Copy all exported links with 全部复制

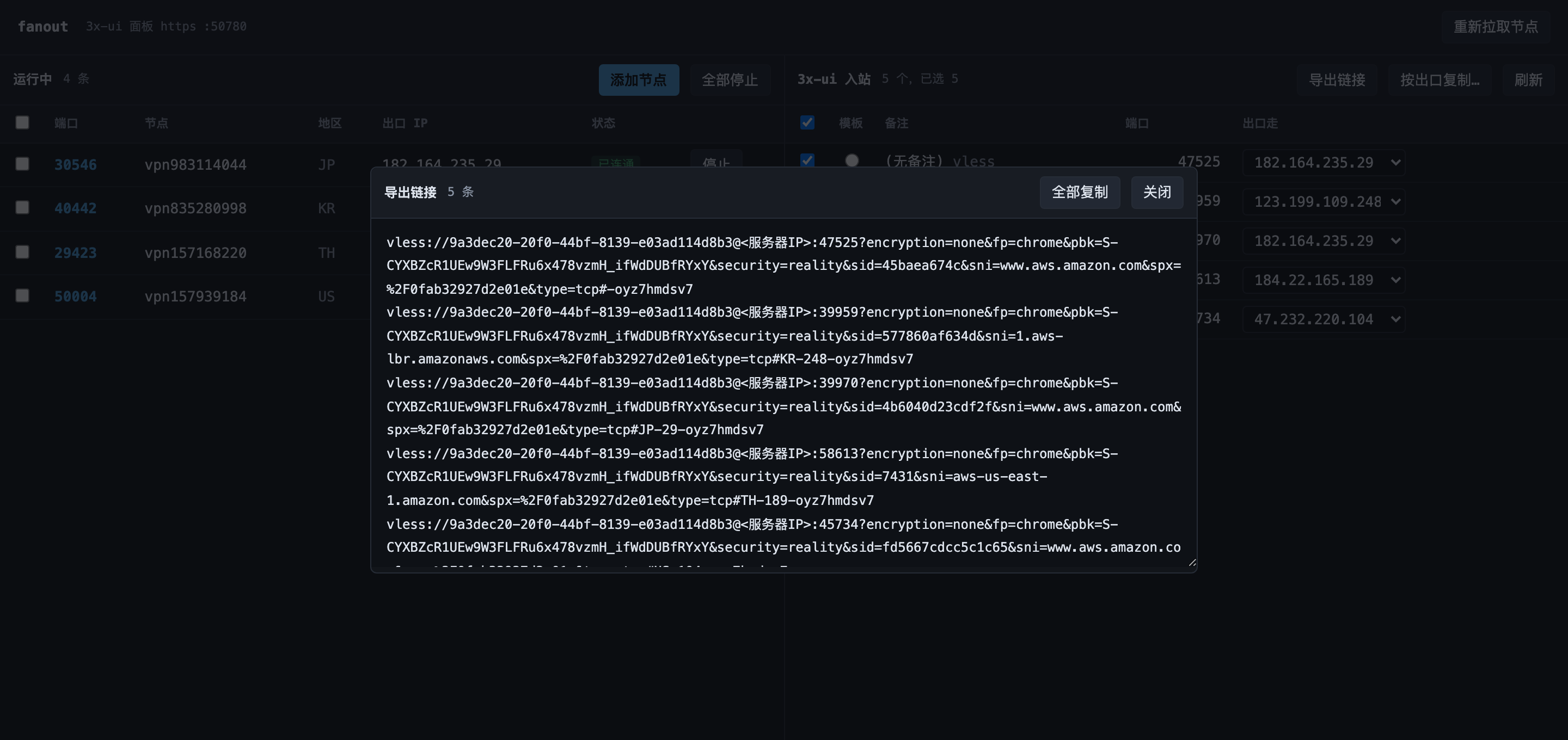tap(1079, 192)
